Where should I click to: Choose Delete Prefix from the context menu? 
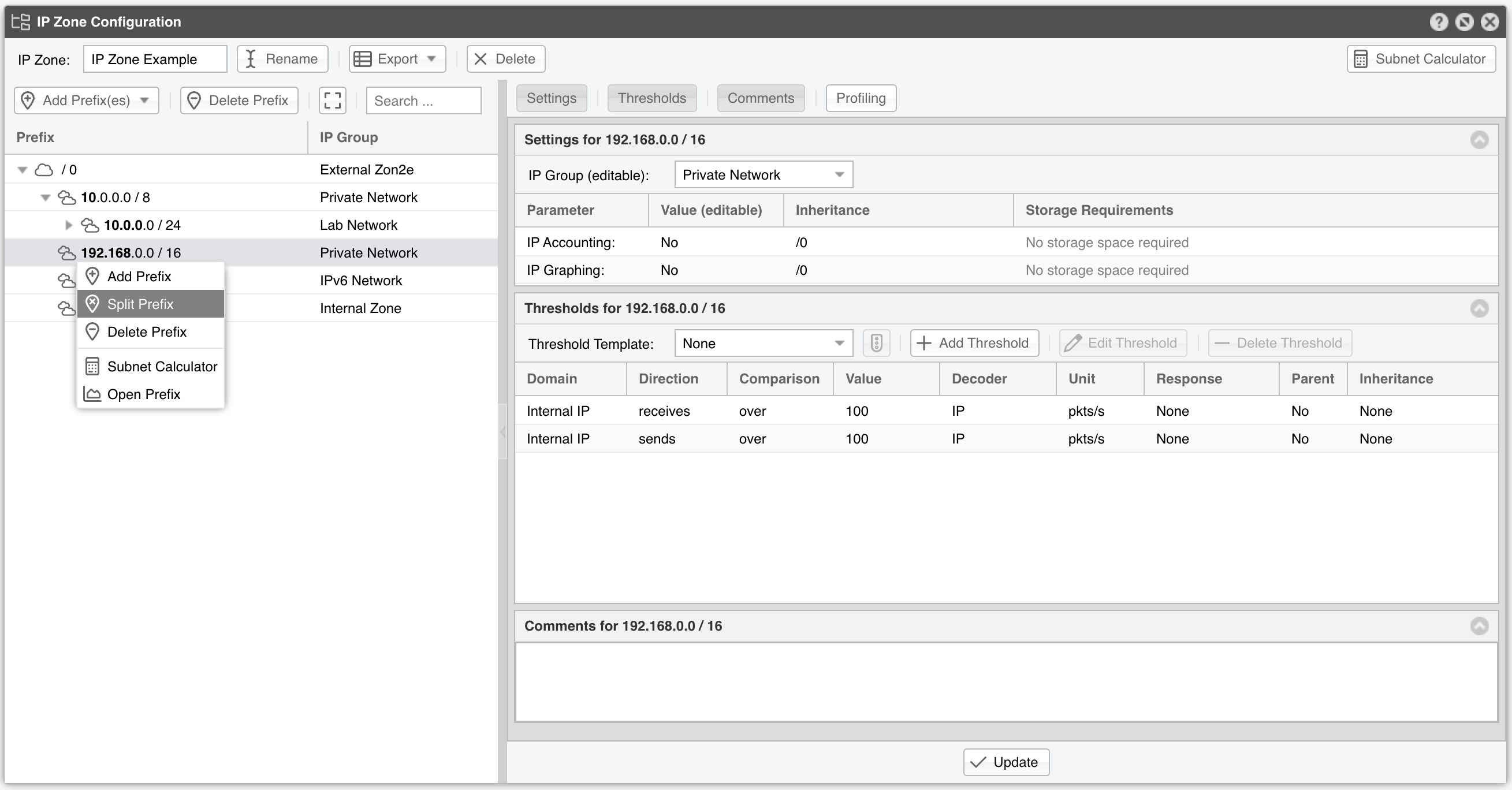[x=151, y=331]
